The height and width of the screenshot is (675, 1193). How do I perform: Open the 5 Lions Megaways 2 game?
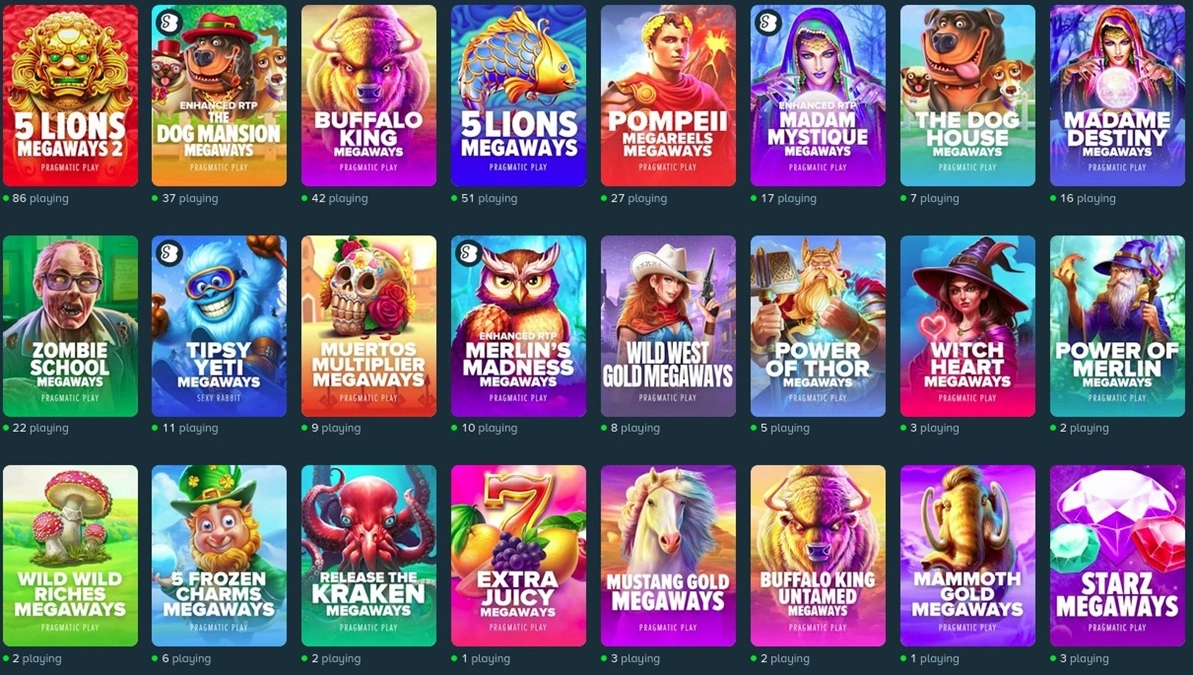[71, 96]
